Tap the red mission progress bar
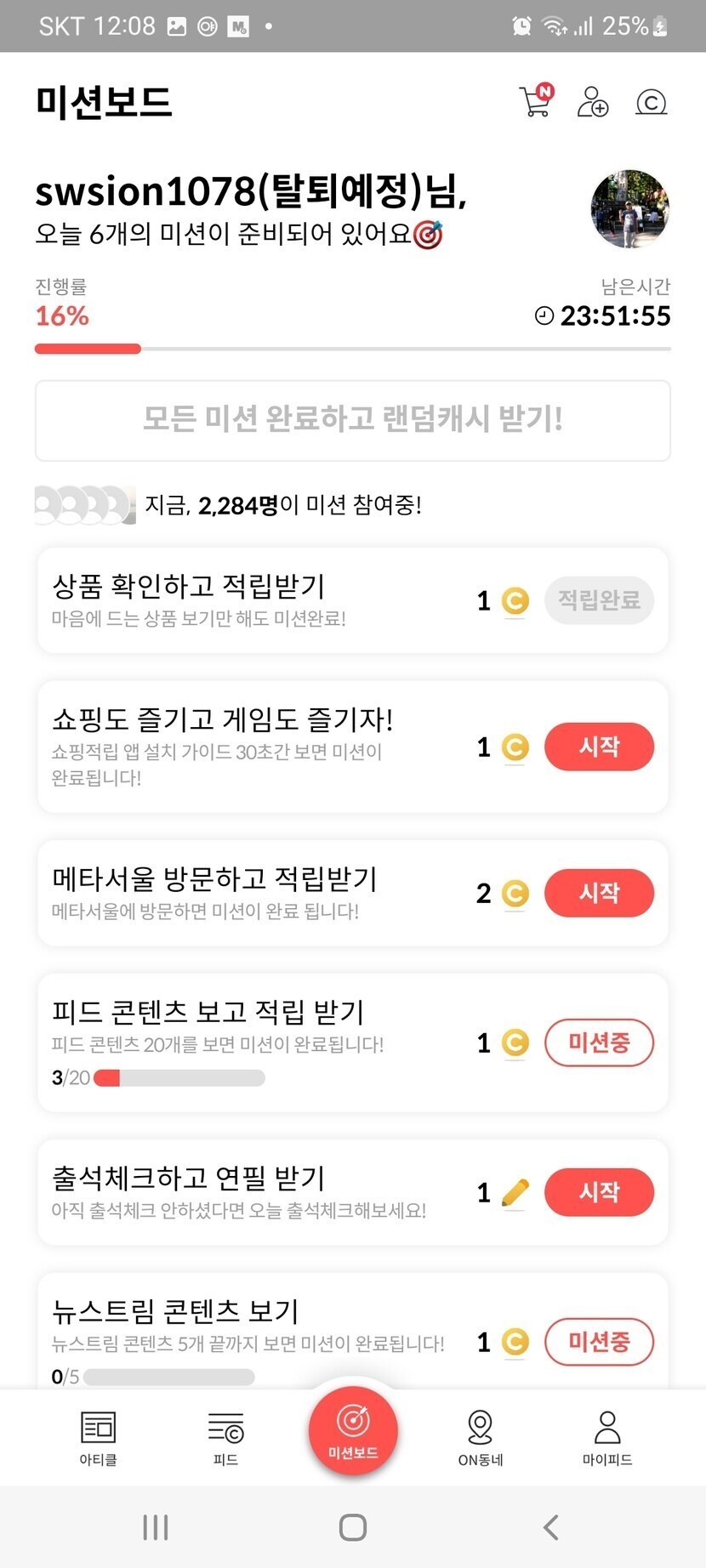Image resolution: width=706 pixels, height=1568 pixels. pyautogui.click(x=88, y=349)
